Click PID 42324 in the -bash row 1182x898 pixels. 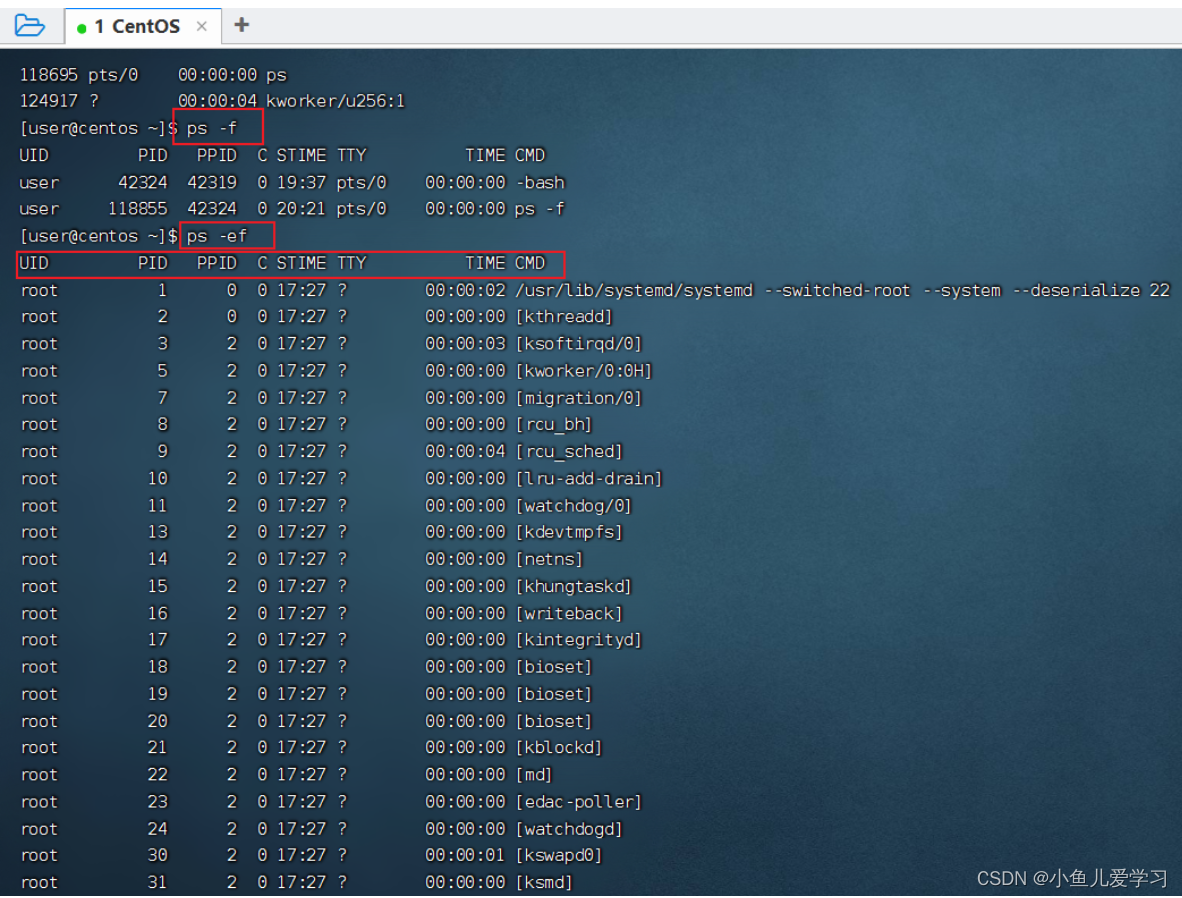(142, 182)
